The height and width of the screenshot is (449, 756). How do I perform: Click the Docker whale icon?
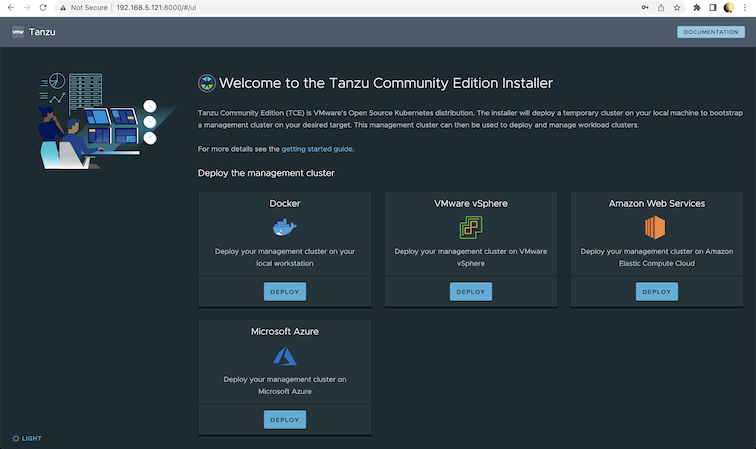[x=284, y=227]
